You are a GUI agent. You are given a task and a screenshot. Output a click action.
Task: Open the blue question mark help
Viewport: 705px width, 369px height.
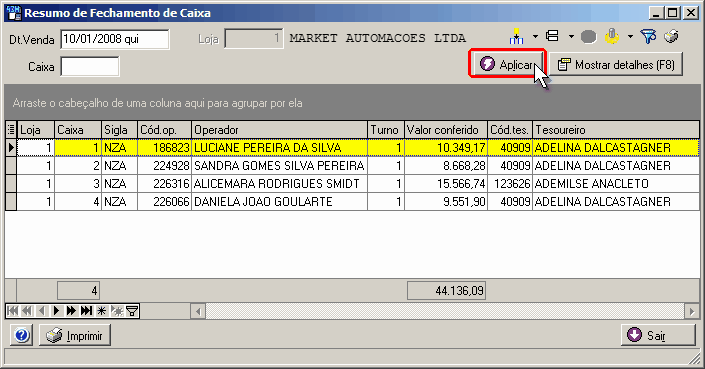(x=22, y=335)
